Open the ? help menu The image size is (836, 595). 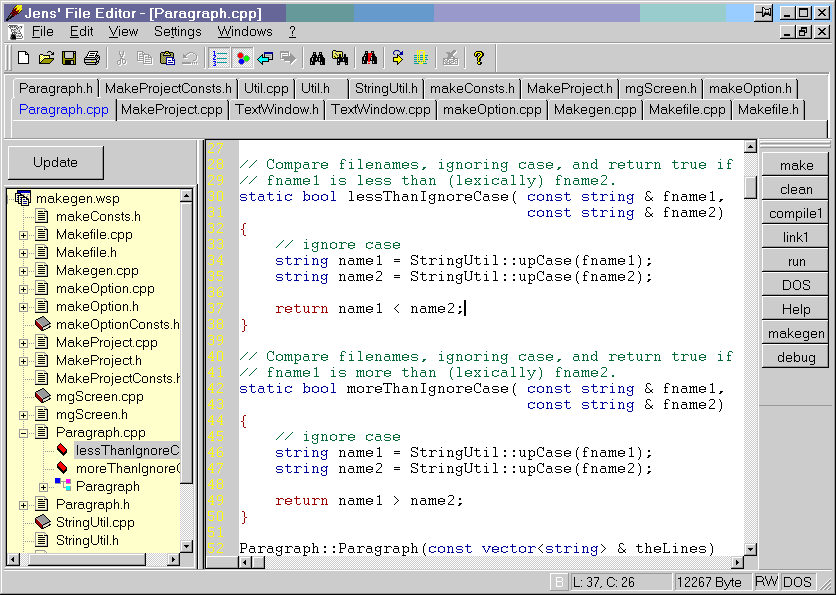pyautogui.click(x=292, y=32)
